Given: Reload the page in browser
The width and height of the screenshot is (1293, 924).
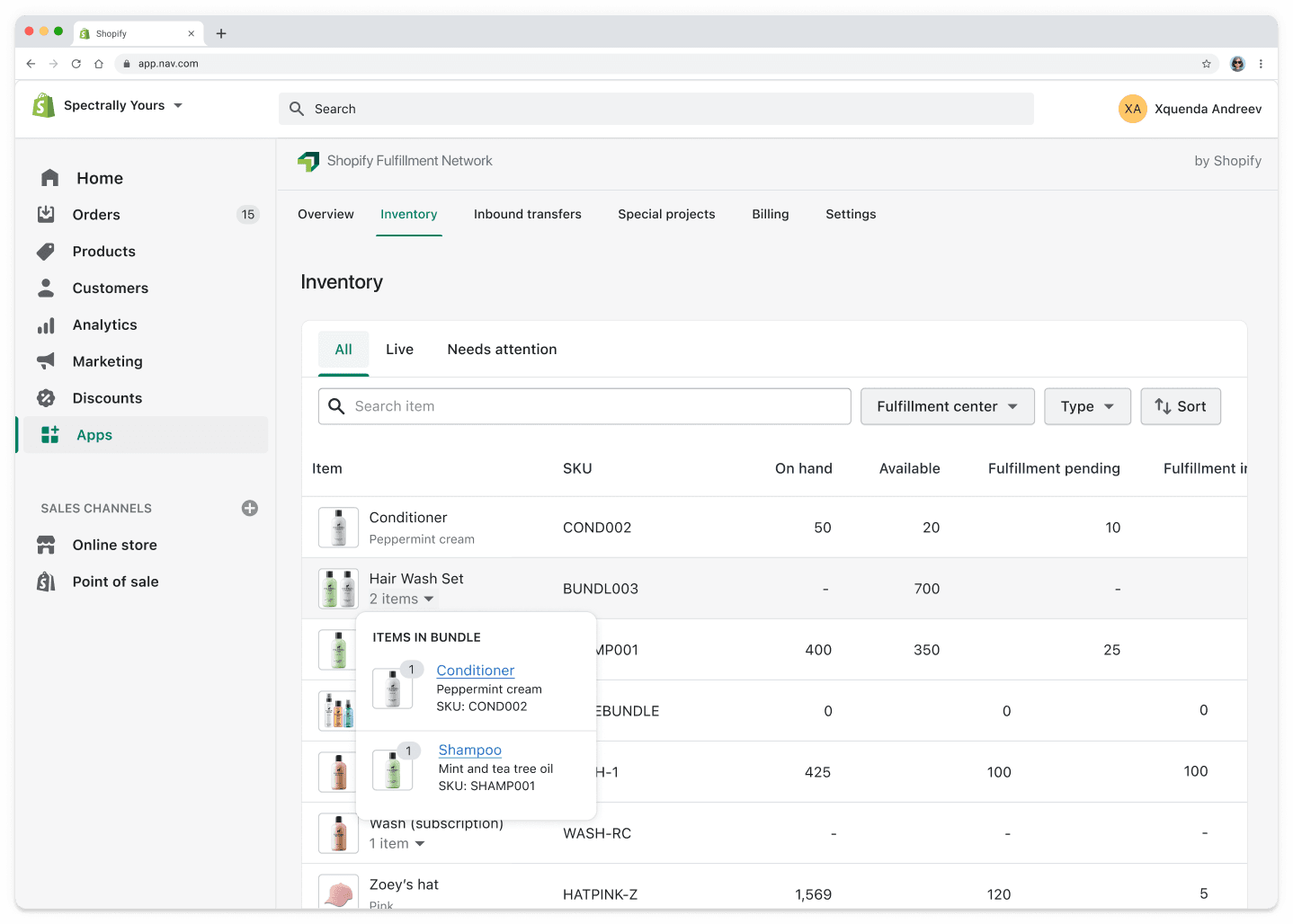Looking at the screenshot, I should (76, 64).
